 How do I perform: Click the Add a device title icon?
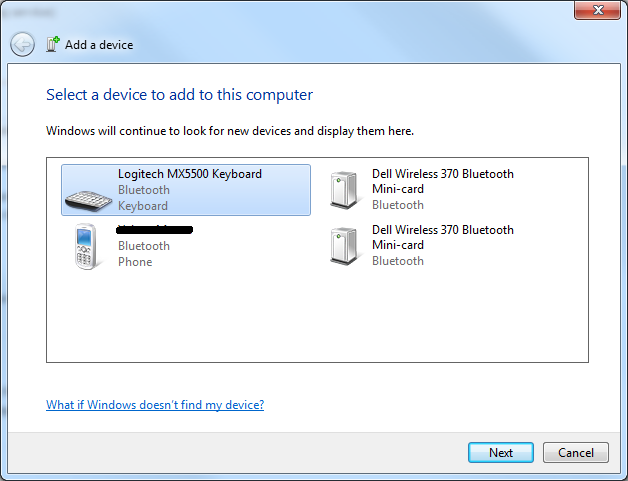click(53, 44)
